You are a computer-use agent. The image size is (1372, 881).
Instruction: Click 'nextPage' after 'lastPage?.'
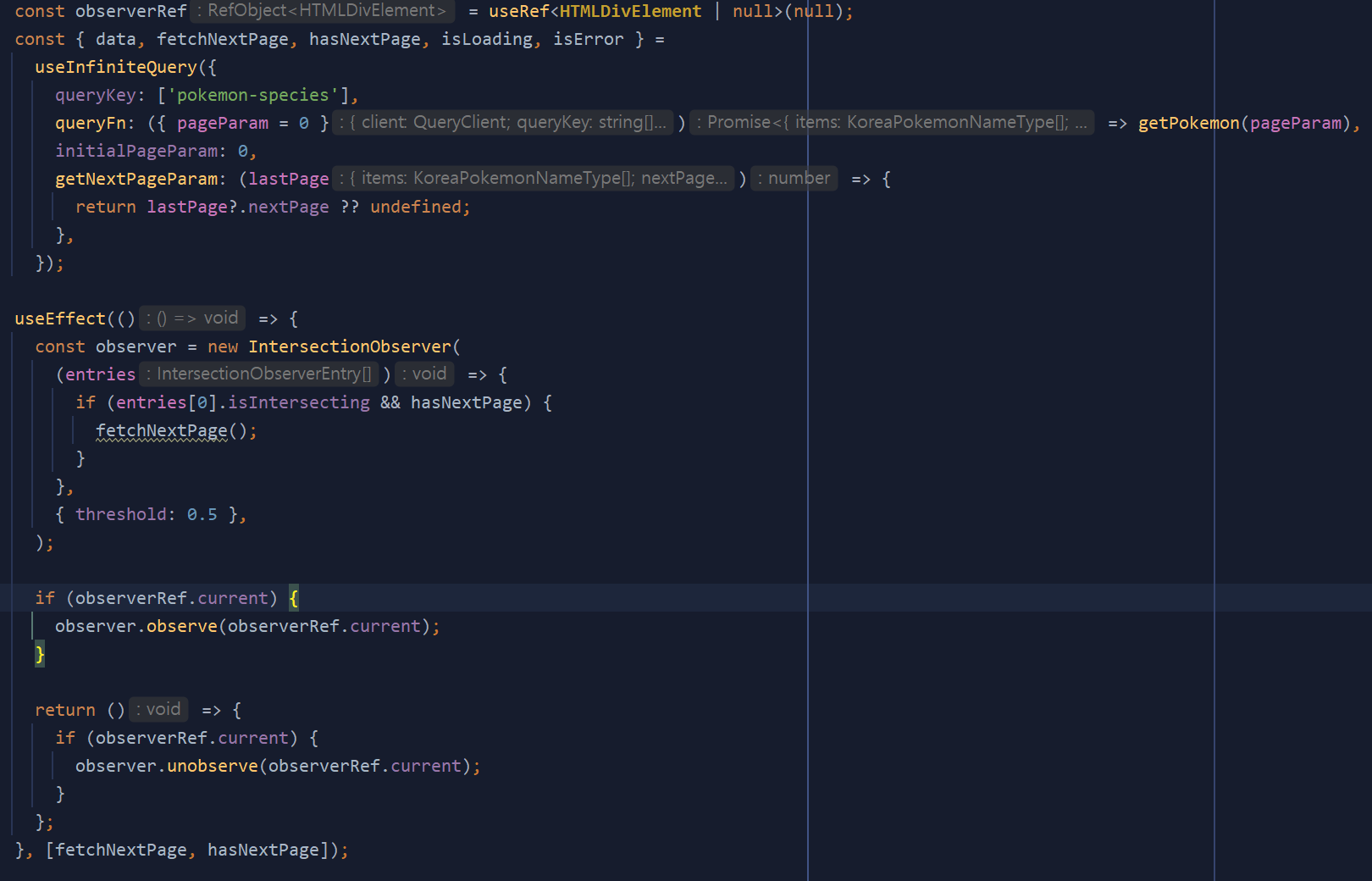pyautogui.click(x=289, y=207)
